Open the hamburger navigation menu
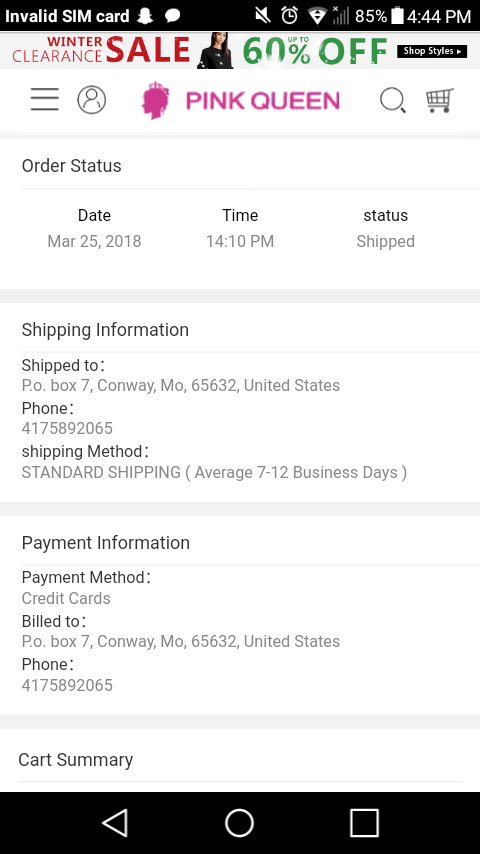Viewport: 480px width, 854px height. 45,100
